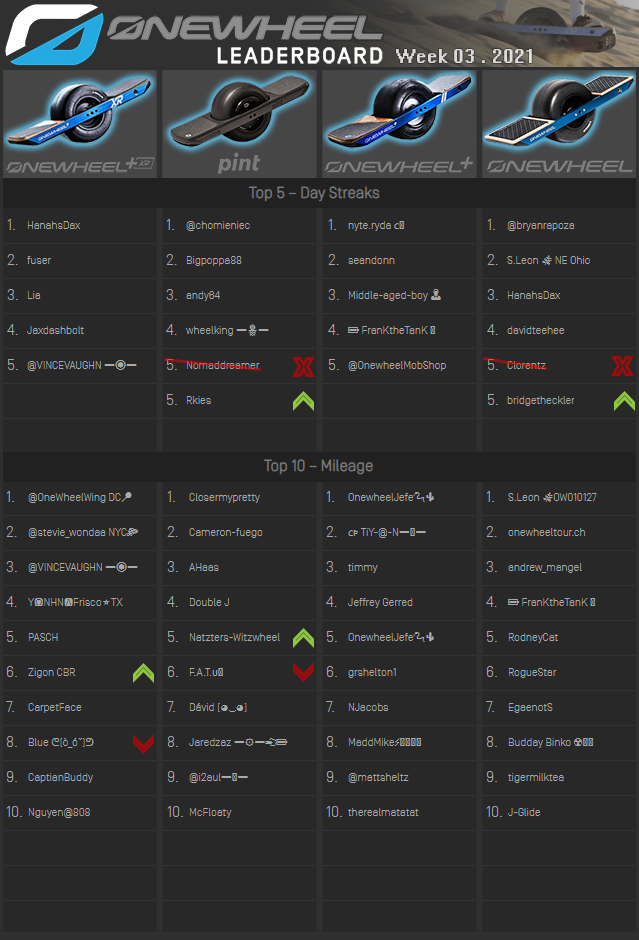This screenshot has height=940, width=639.
Task: Open the Onewheel+ XR board image
Action: (80, 124)
